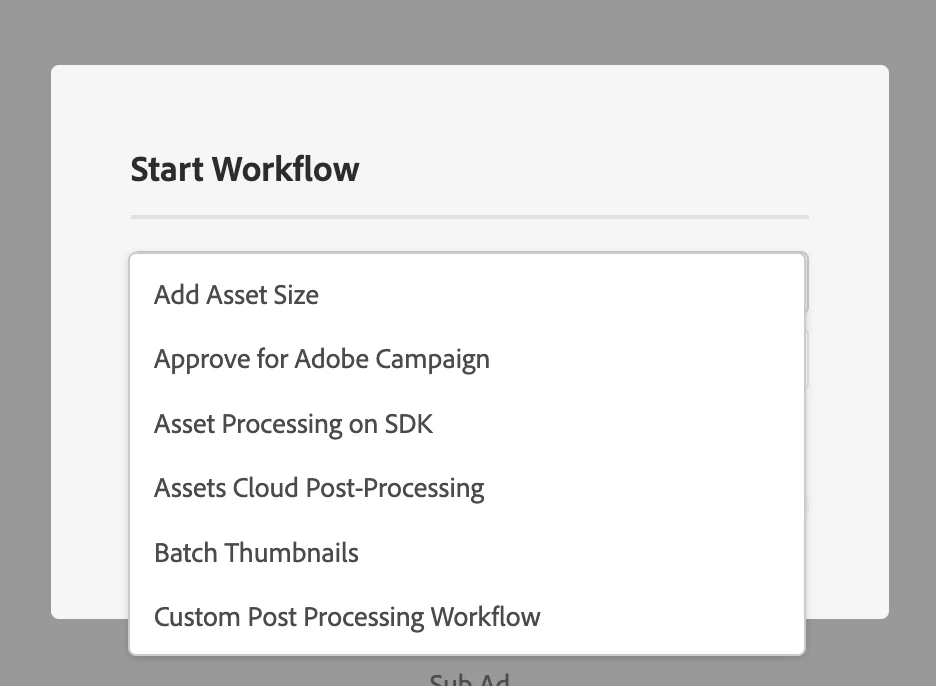The width and height of the screenshot is (936, 686).
Task: Select Custom Post Processing Workflow option
Action: (346, 617)
